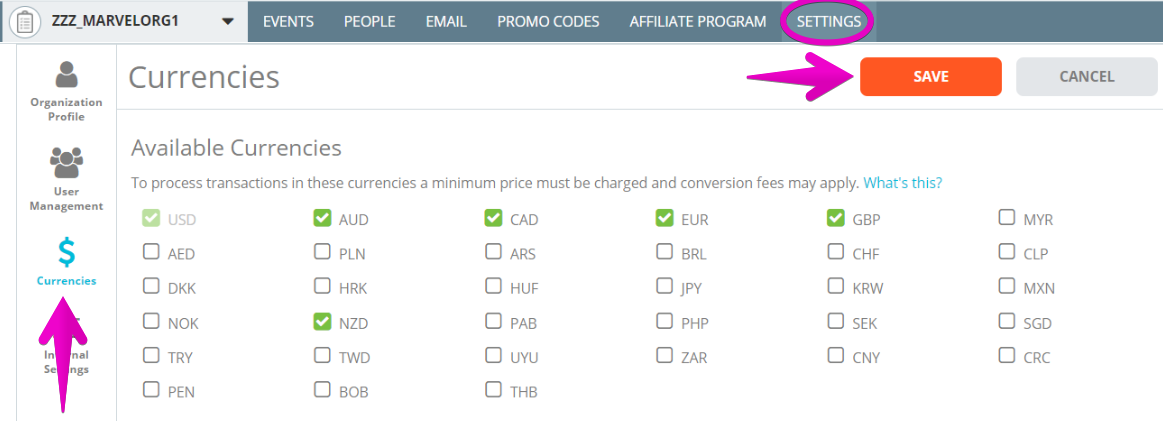Viewport: 1163px width, 421px height.
Task: Enable the JPY currency checkbox
Action: [665, 285]
